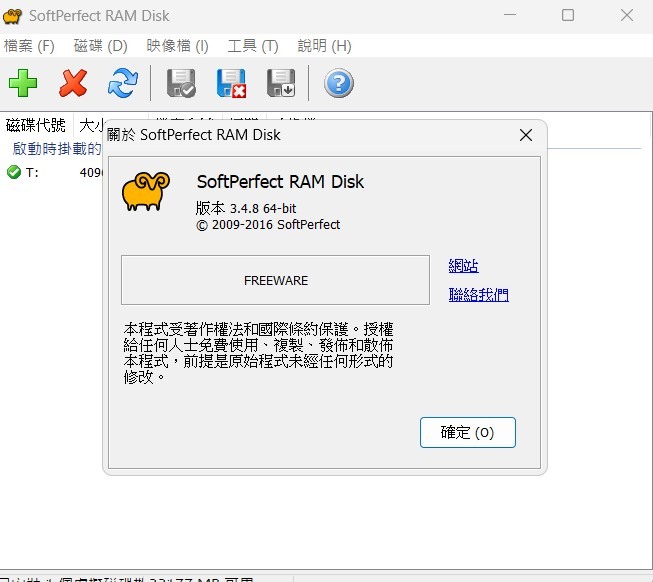Click the floppy with down arrow icon

(281, 83)
